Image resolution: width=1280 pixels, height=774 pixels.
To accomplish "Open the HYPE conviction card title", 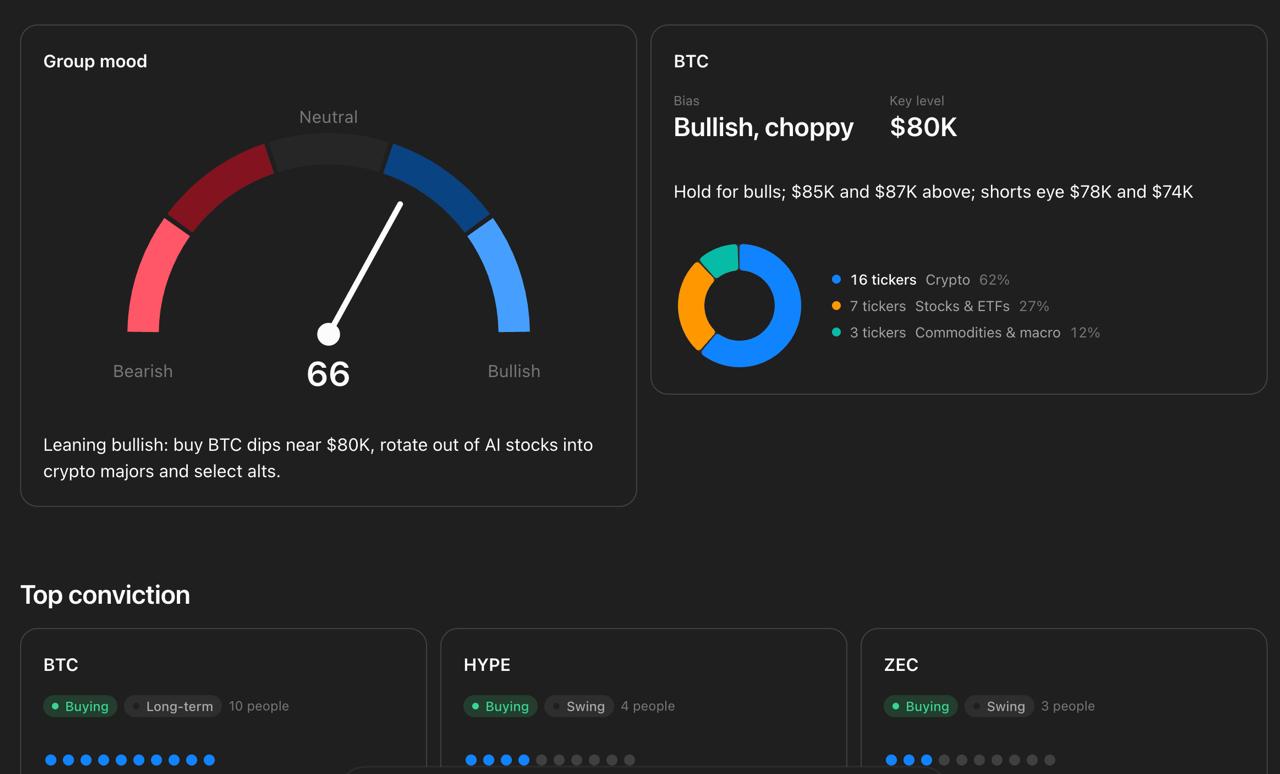I will tap(487, 665).
